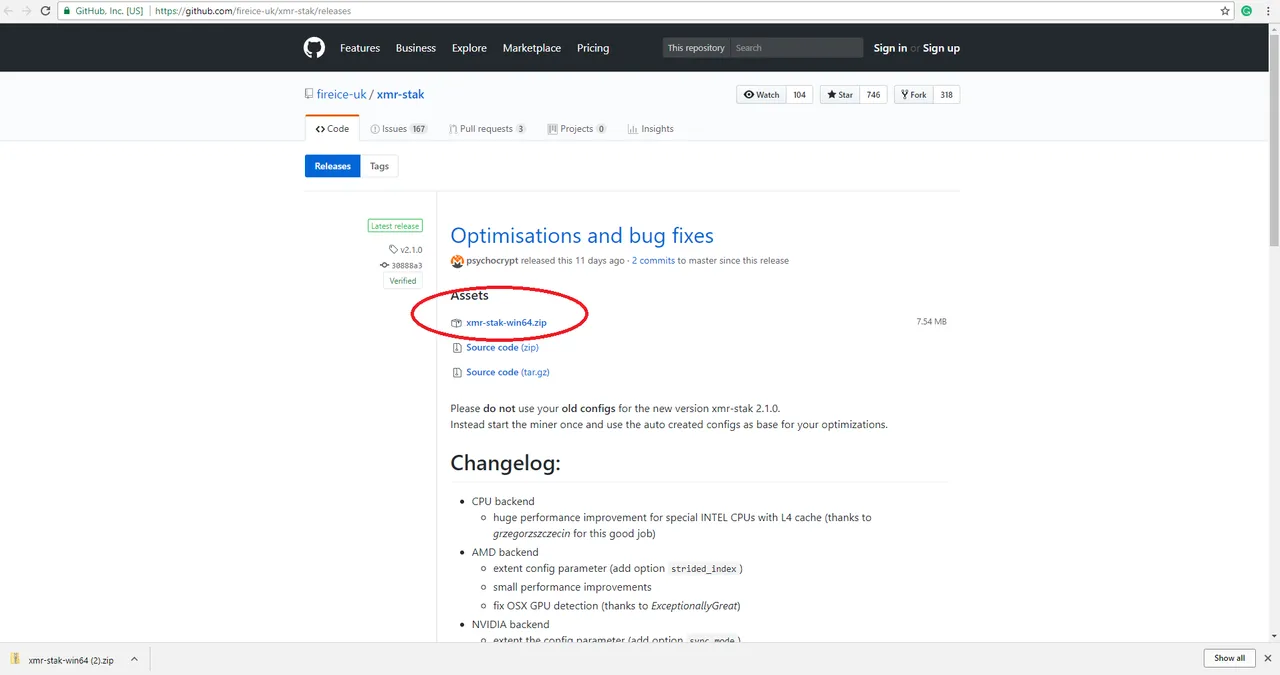Click the Verified badge
The height and width of the screenshot is (675, 1280).
coord(403,281)
